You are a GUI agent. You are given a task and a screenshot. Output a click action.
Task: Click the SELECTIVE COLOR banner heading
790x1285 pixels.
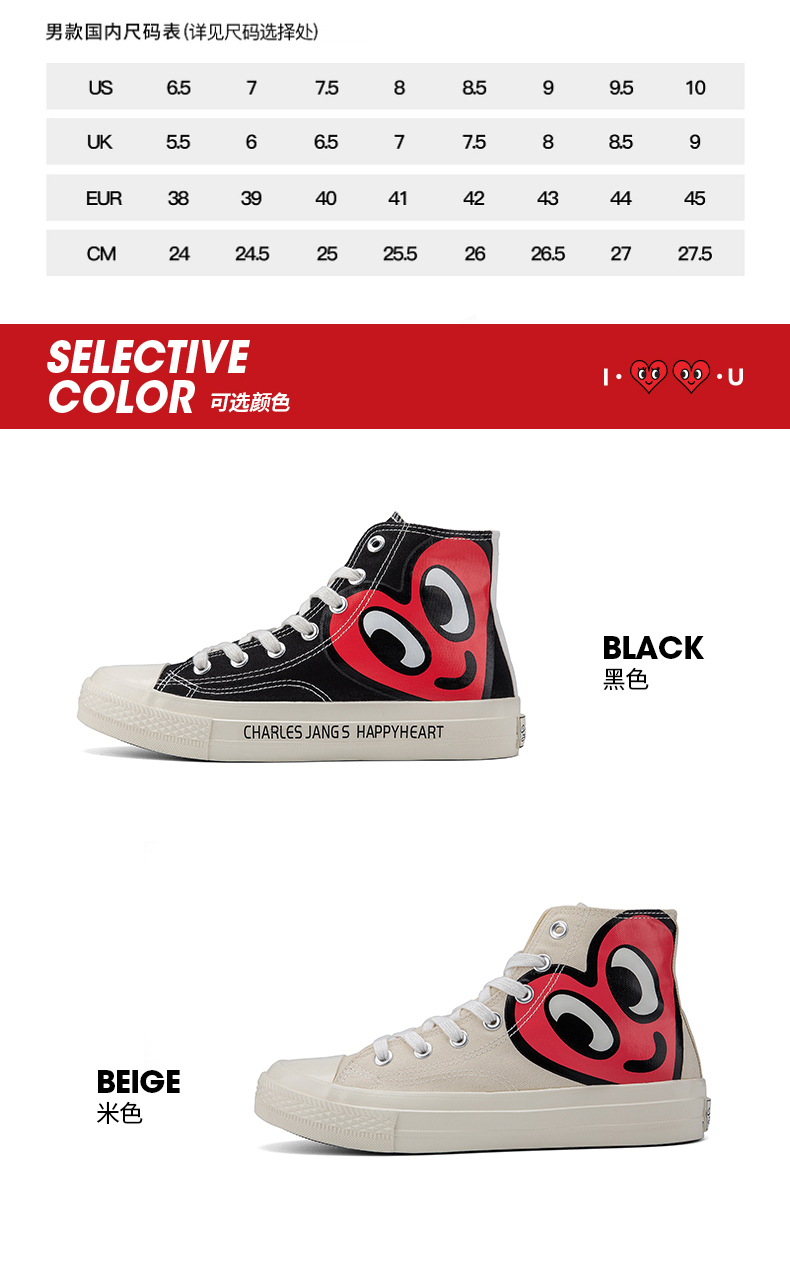point(148,377)
